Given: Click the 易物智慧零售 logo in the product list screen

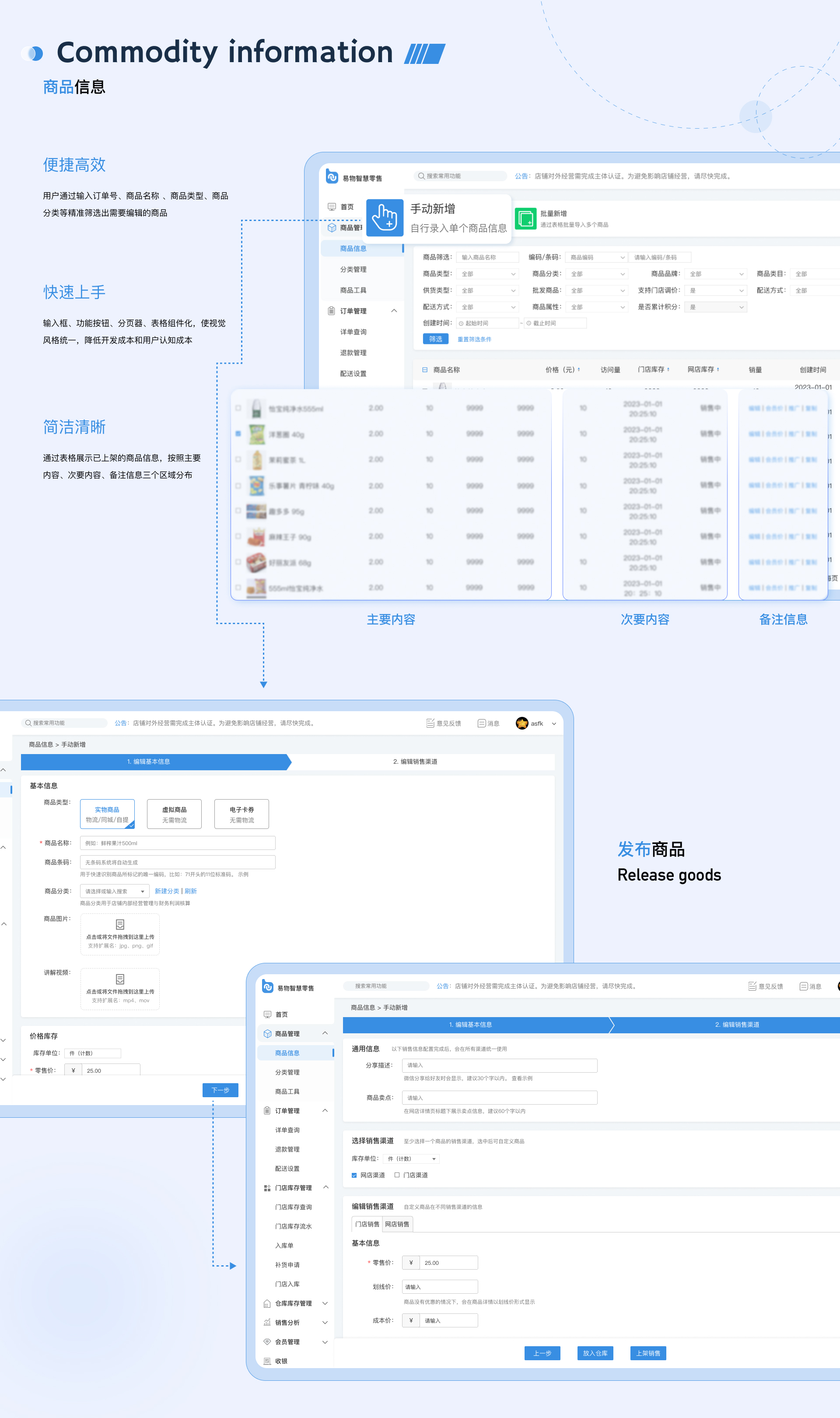Looking at the screenshot, I should [x=332, y=177].
